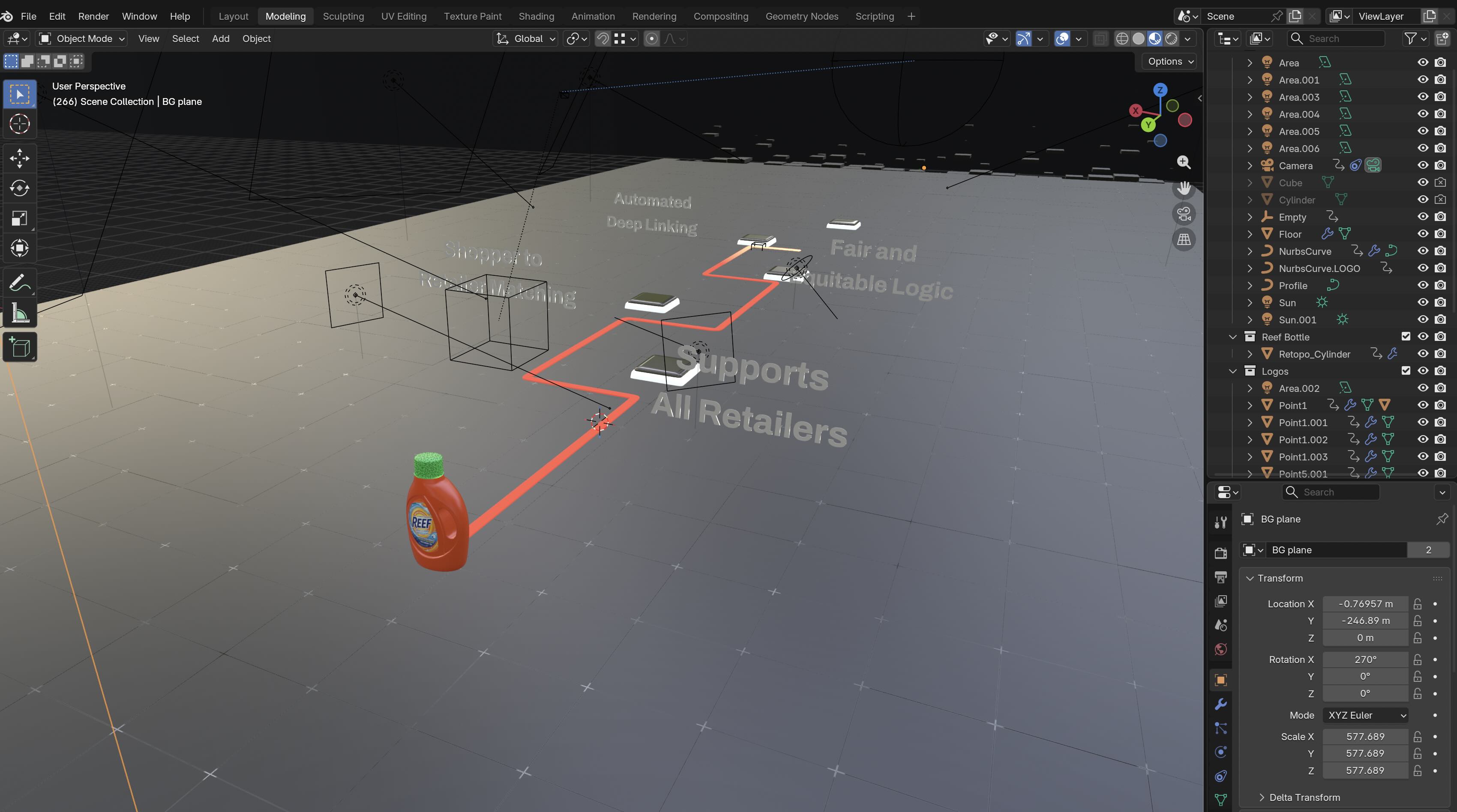Toggle viewport overlays
Image resolution: width=1457 pixels, height=812 pixels.
point(1062,39)
